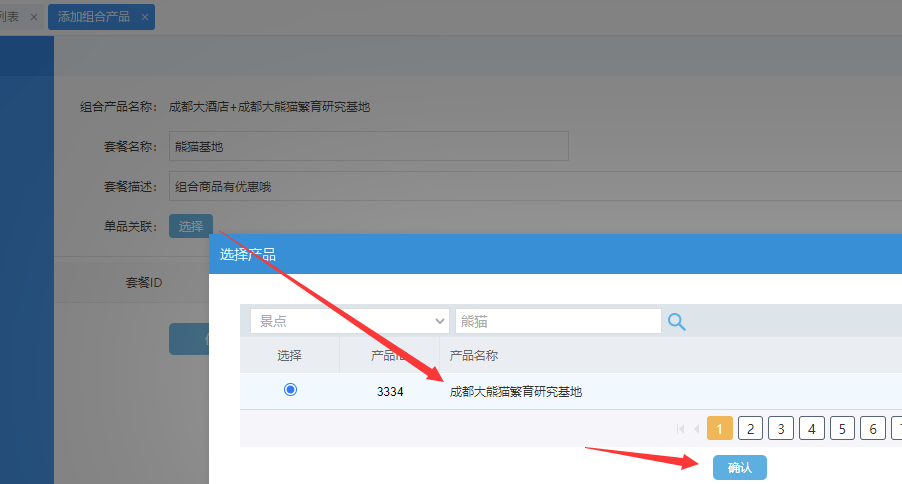Screen dimensions: 902x484
Task: Switch to the 添加组合产品 tab
Action: (x=94, y=17)
